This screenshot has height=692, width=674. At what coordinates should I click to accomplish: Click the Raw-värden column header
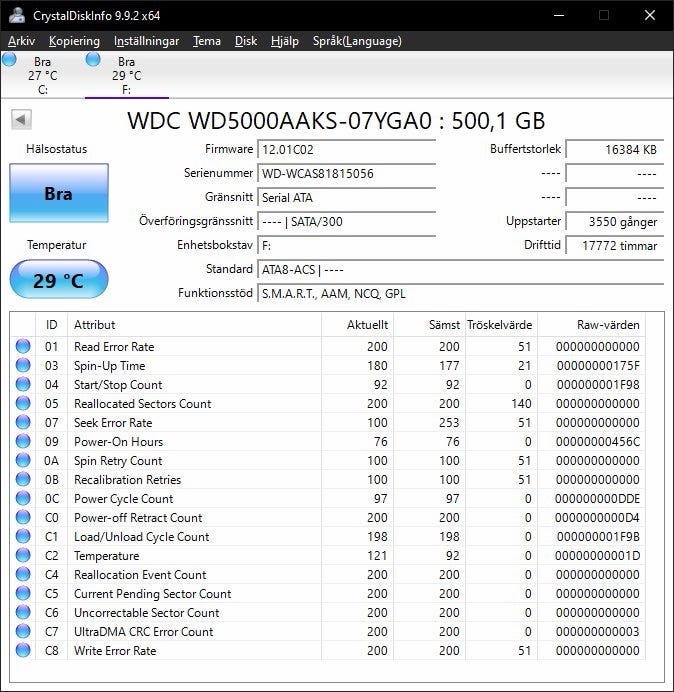click(x=591, y=325)
